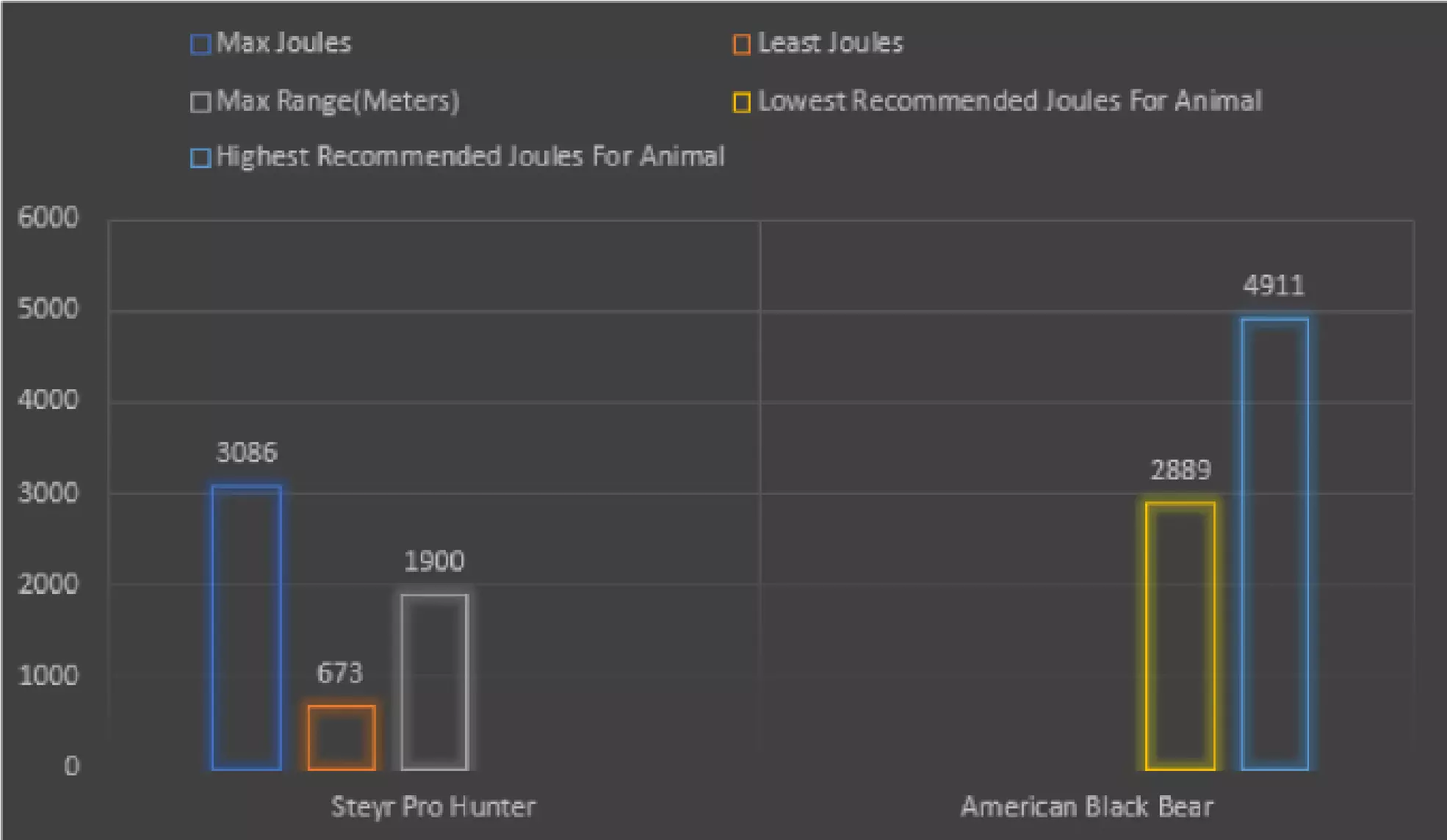Select the Steyr Pro Hunter category label
Screen dimensions: 1447x840
click(x=433, y=806)
